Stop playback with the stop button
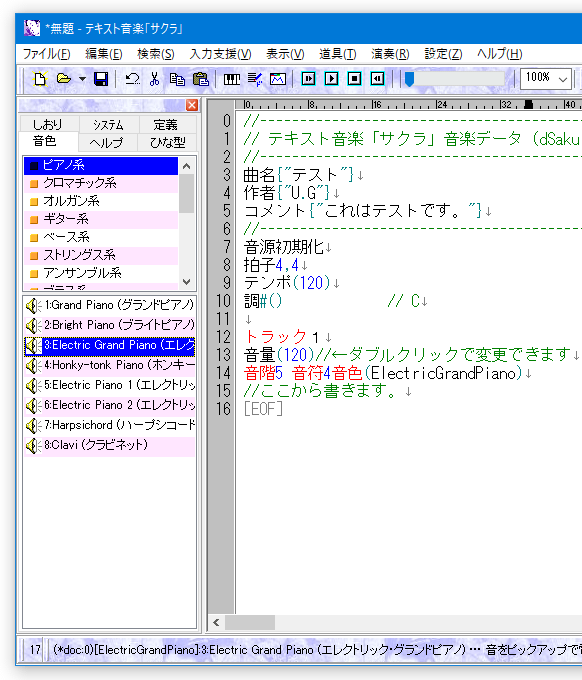582x680 pixels. (354, 78)
